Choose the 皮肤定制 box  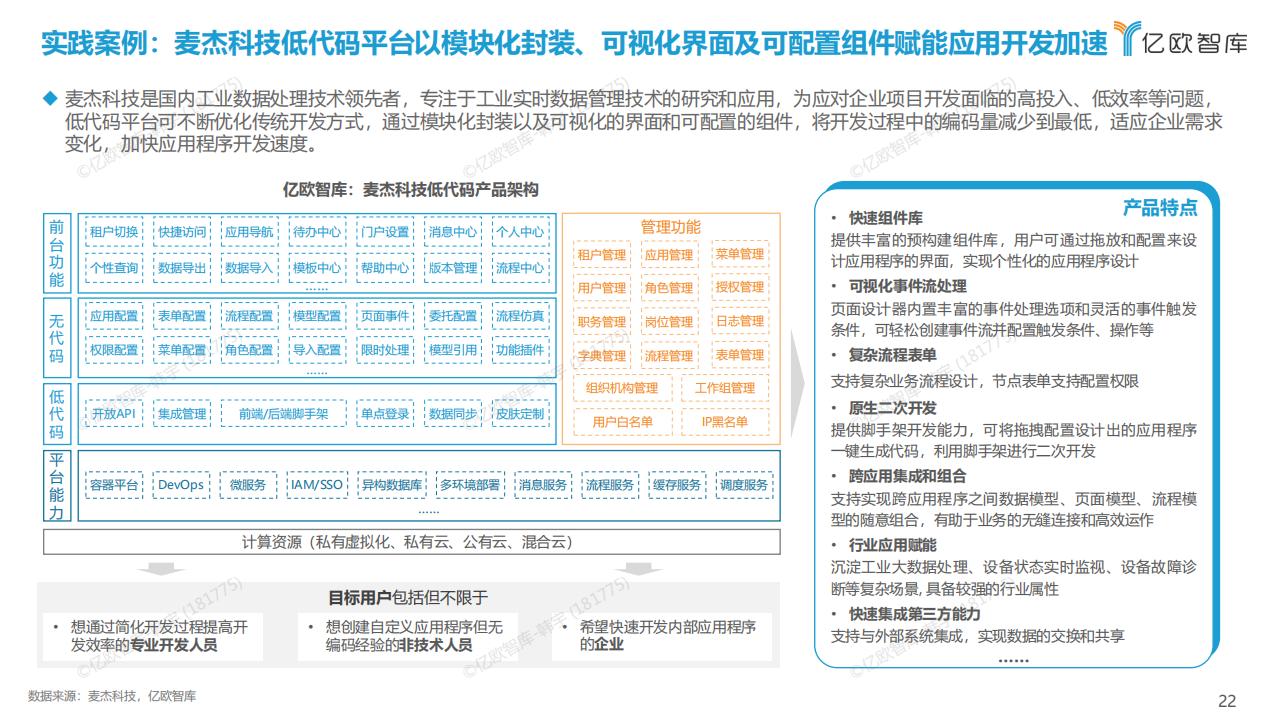click(520, 414)
